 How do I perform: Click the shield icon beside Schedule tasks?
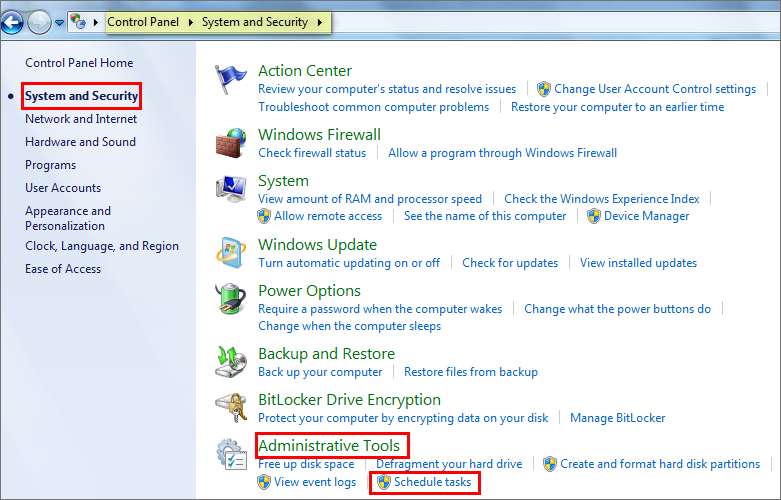[x=384, y=482]
